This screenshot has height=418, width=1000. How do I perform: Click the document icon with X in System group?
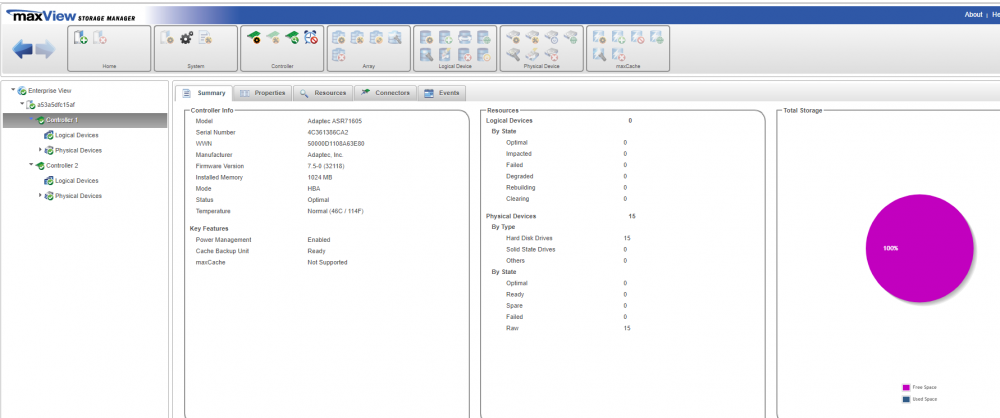click(x=205, y=38)
